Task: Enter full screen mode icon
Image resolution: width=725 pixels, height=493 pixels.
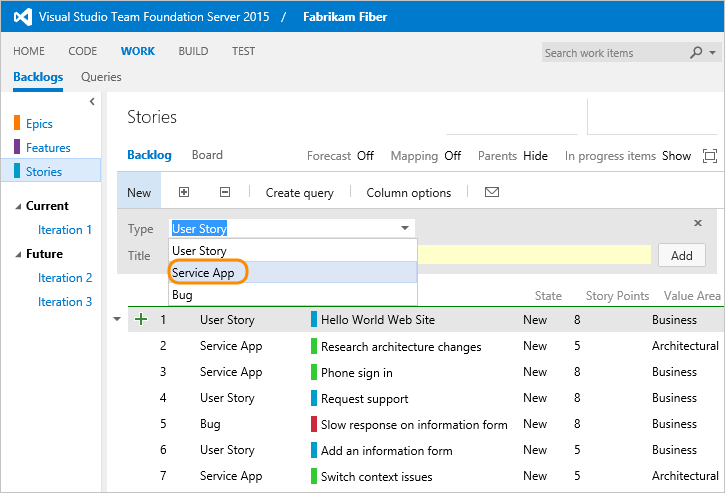Action: click(710, 156)
